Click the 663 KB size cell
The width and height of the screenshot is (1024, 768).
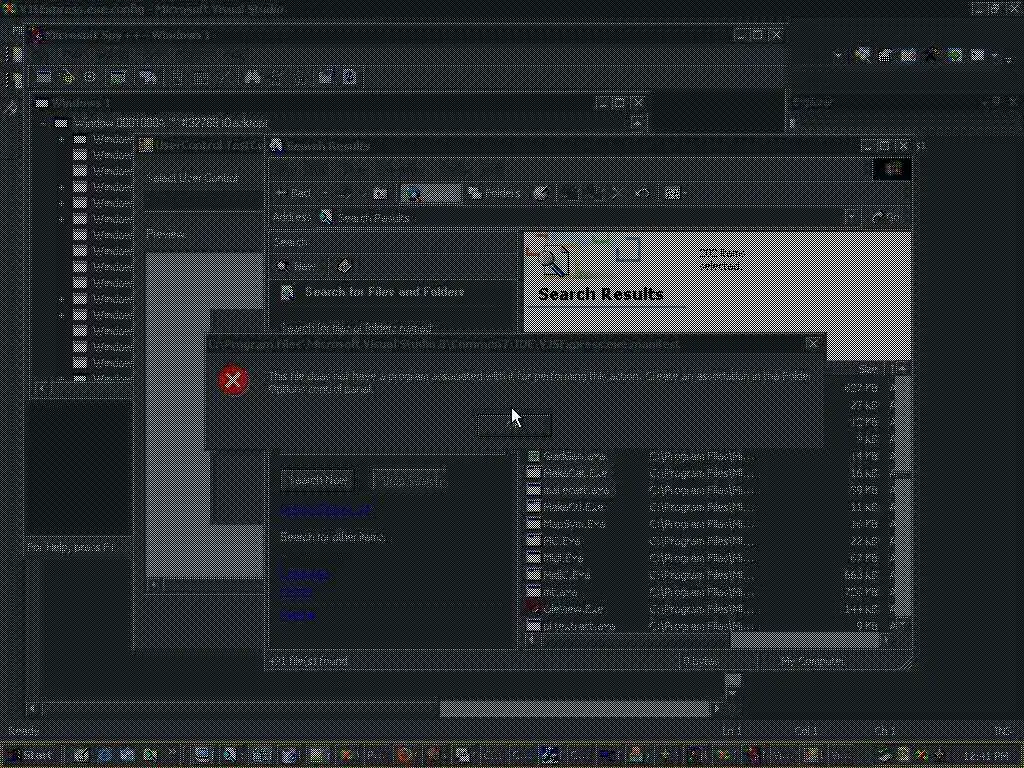862,575
